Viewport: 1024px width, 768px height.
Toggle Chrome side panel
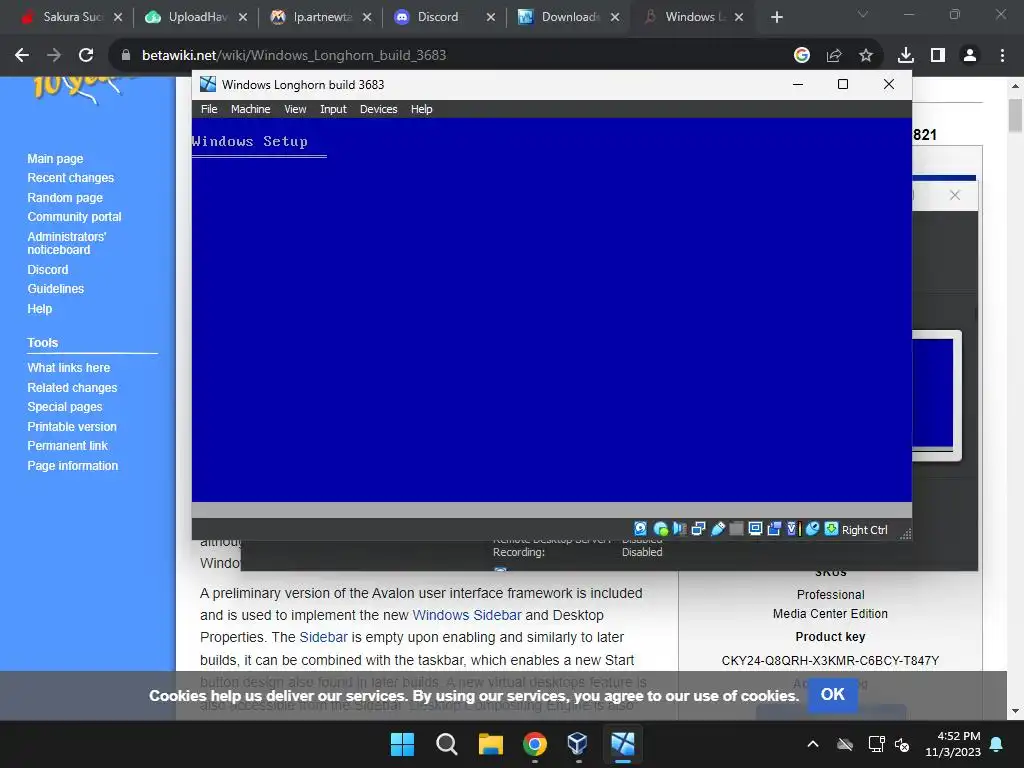pyautogui.click(x=937, y=56)
